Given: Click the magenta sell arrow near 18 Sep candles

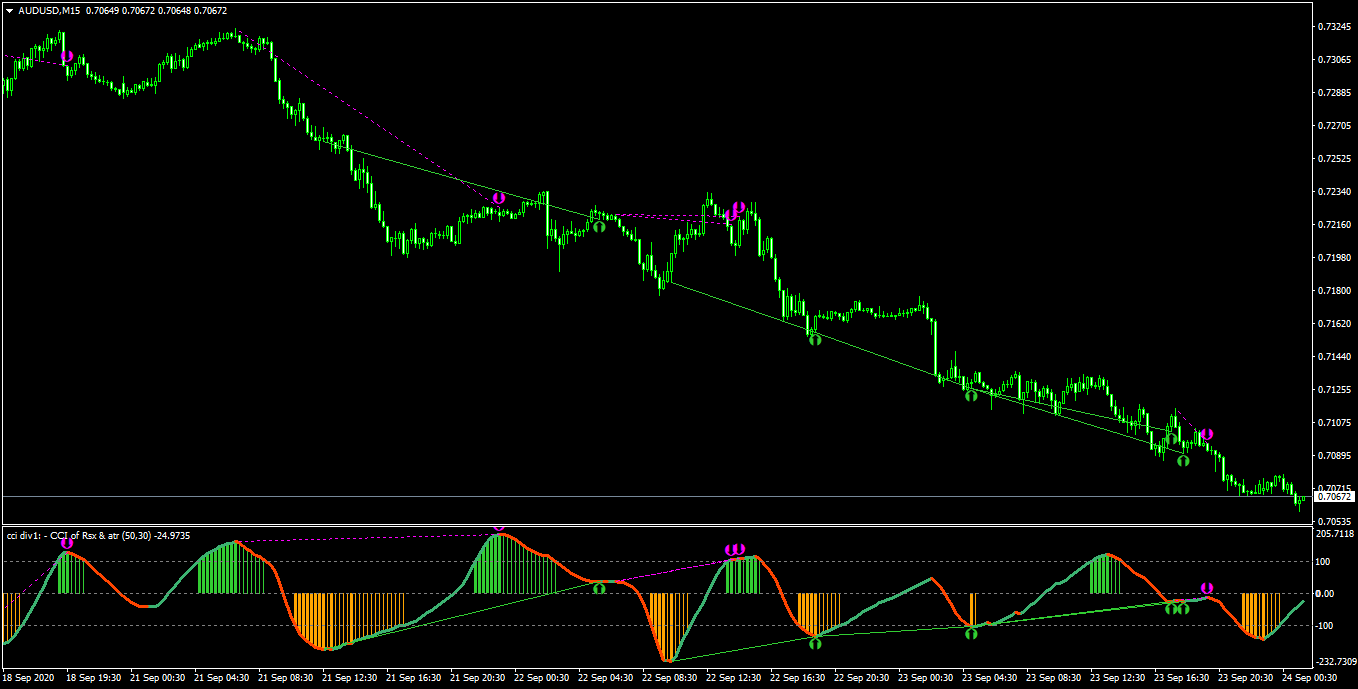Looking at the screenshot, I should (67, 57).
